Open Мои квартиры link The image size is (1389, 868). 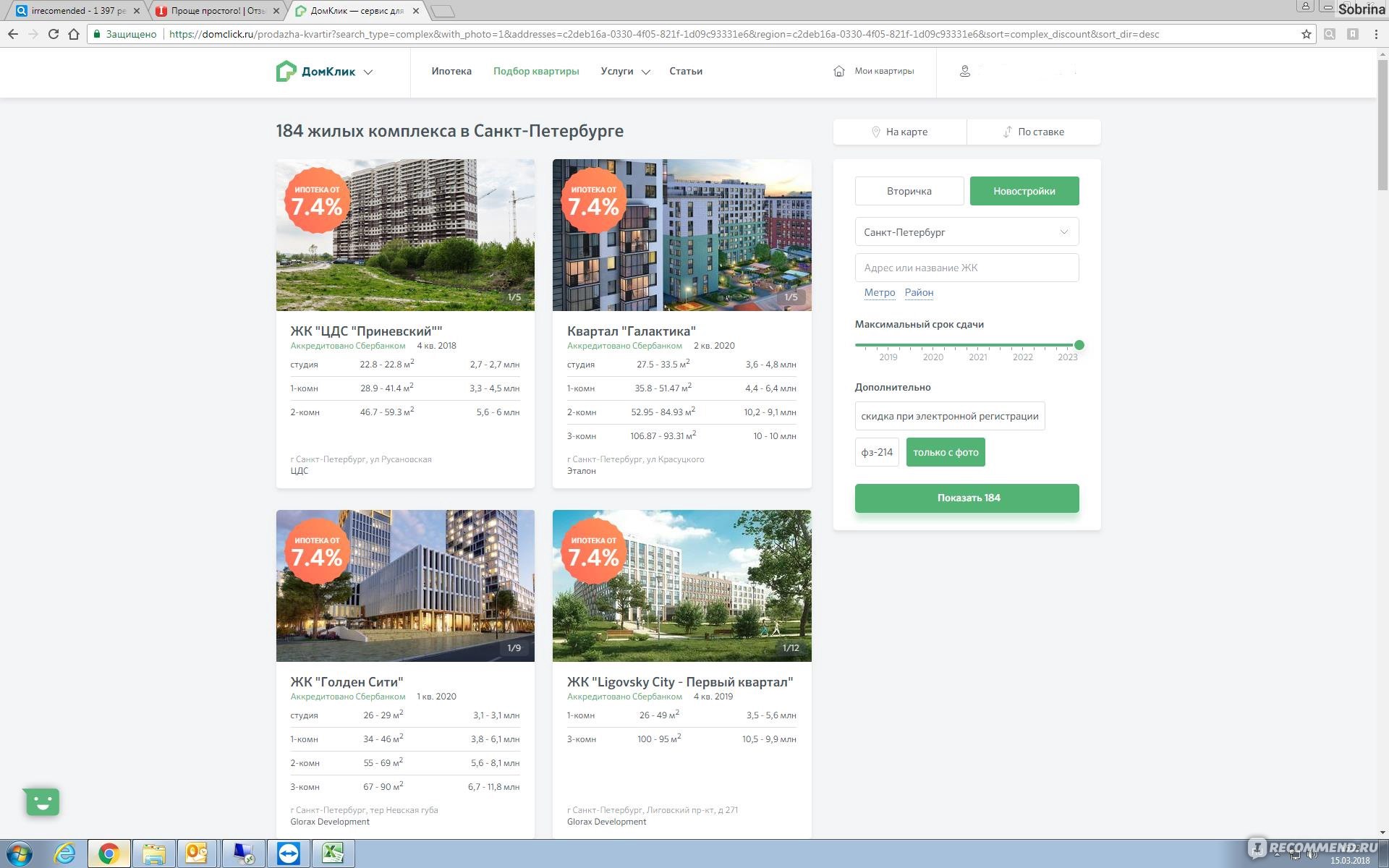click(x=884, y=71)
